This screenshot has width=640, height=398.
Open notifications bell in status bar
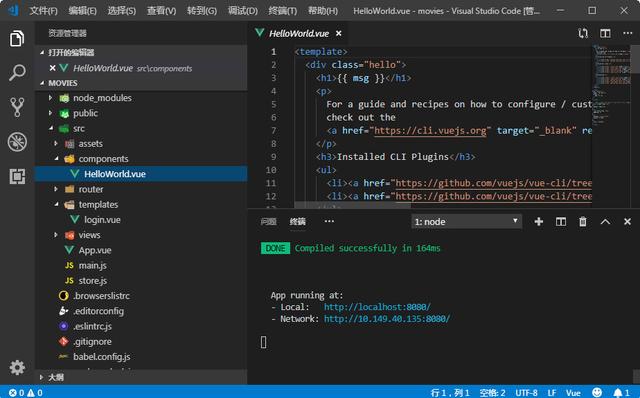click(x=621, y=393)
